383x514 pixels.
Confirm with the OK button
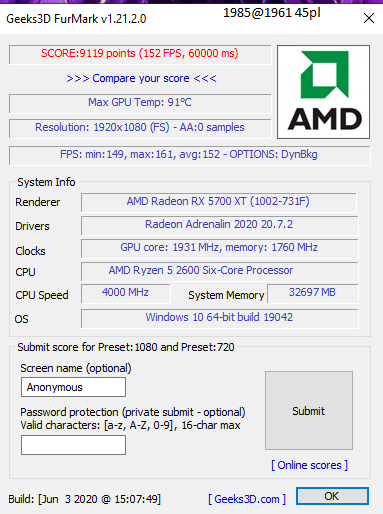coord(332,496)
